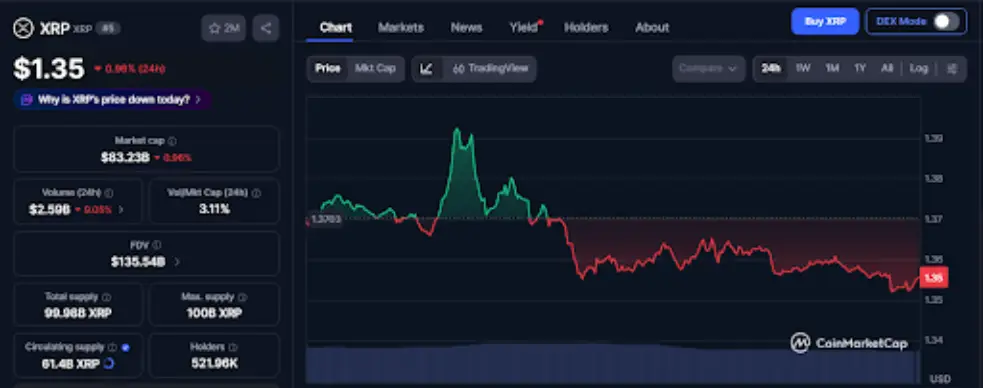Add XRP to watchlist via star button
Screen dimensions: 983x388
[224, 28]
